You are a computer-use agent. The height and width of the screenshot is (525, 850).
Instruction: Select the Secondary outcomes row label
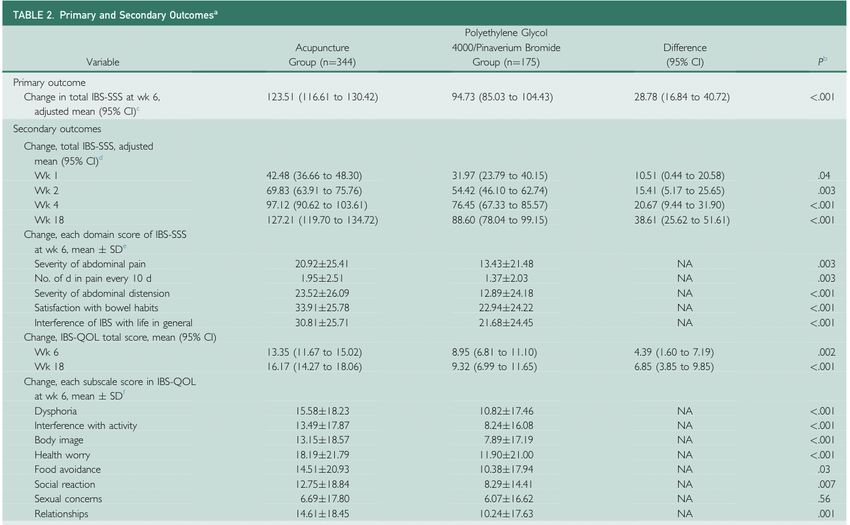tap(57, 129)
